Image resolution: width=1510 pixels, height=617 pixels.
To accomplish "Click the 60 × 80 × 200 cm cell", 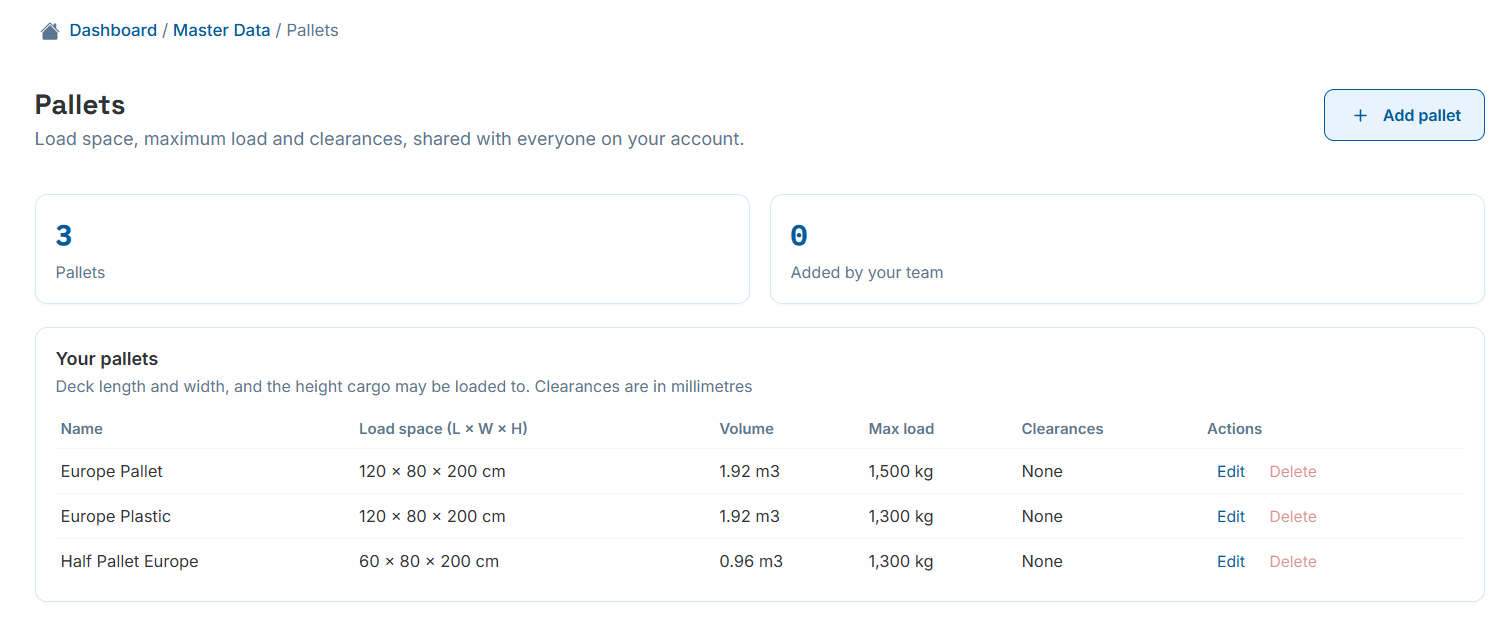I will click(429, 561).
